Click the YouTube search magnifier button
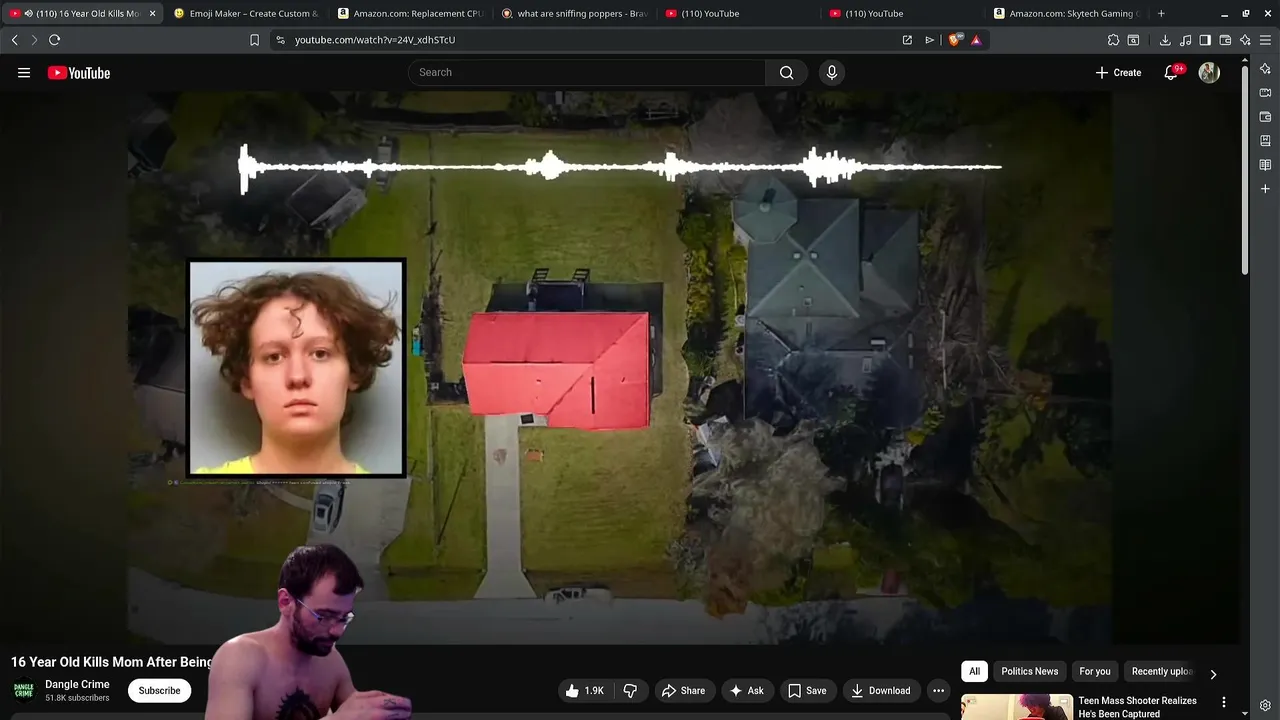Screen dimensions: 1280x720 787,72
